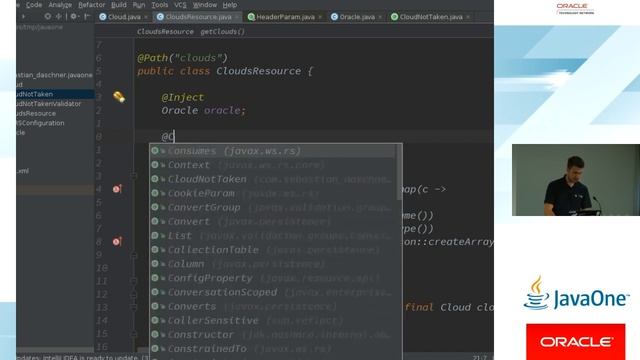Close the Oracle.java tab
640x360 pixels.
tap(380, 17)
